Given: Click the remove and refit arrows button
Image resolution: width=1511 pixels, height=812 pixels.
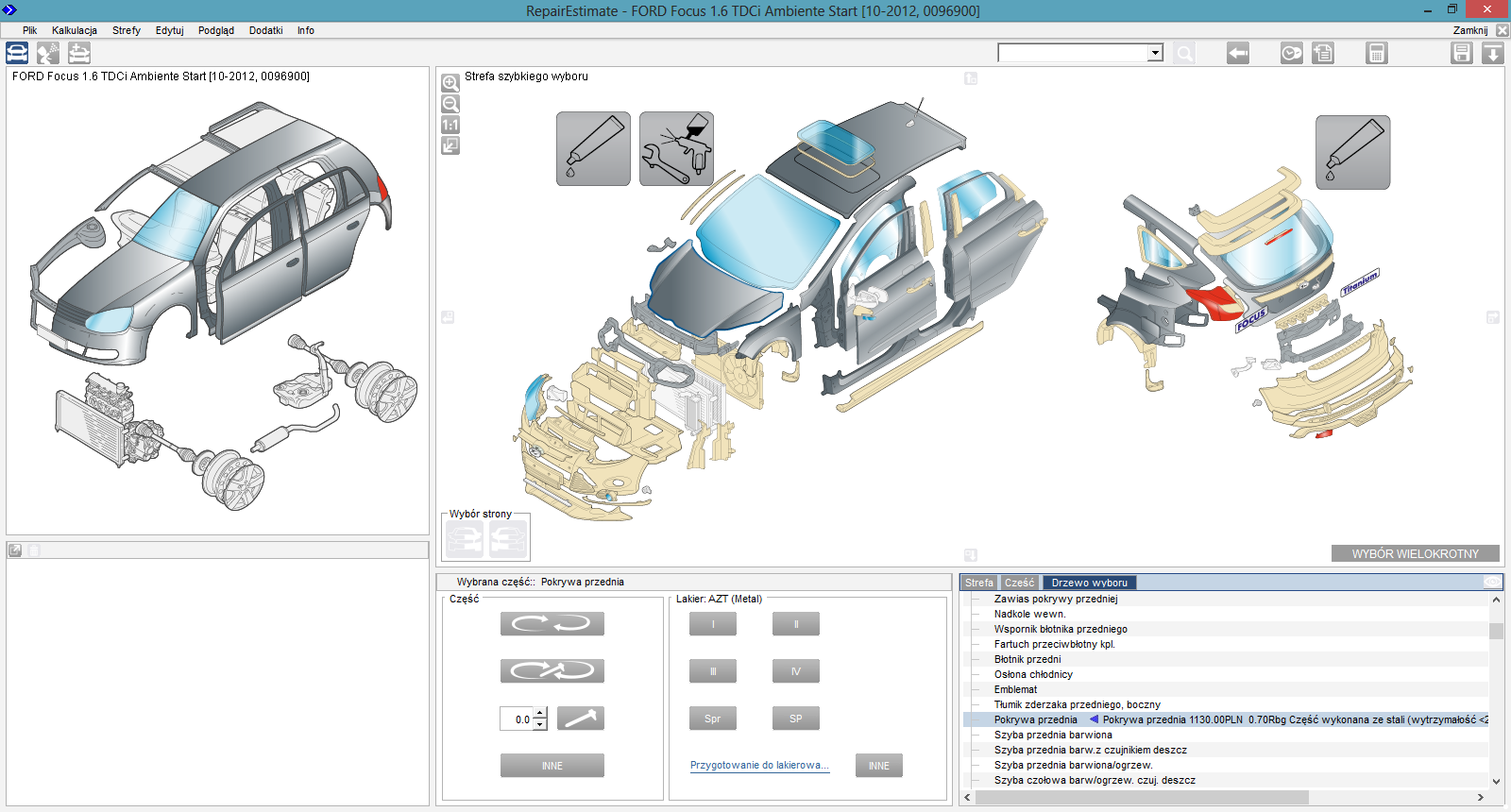Looking at the screenshot, I should pos(552,670).
